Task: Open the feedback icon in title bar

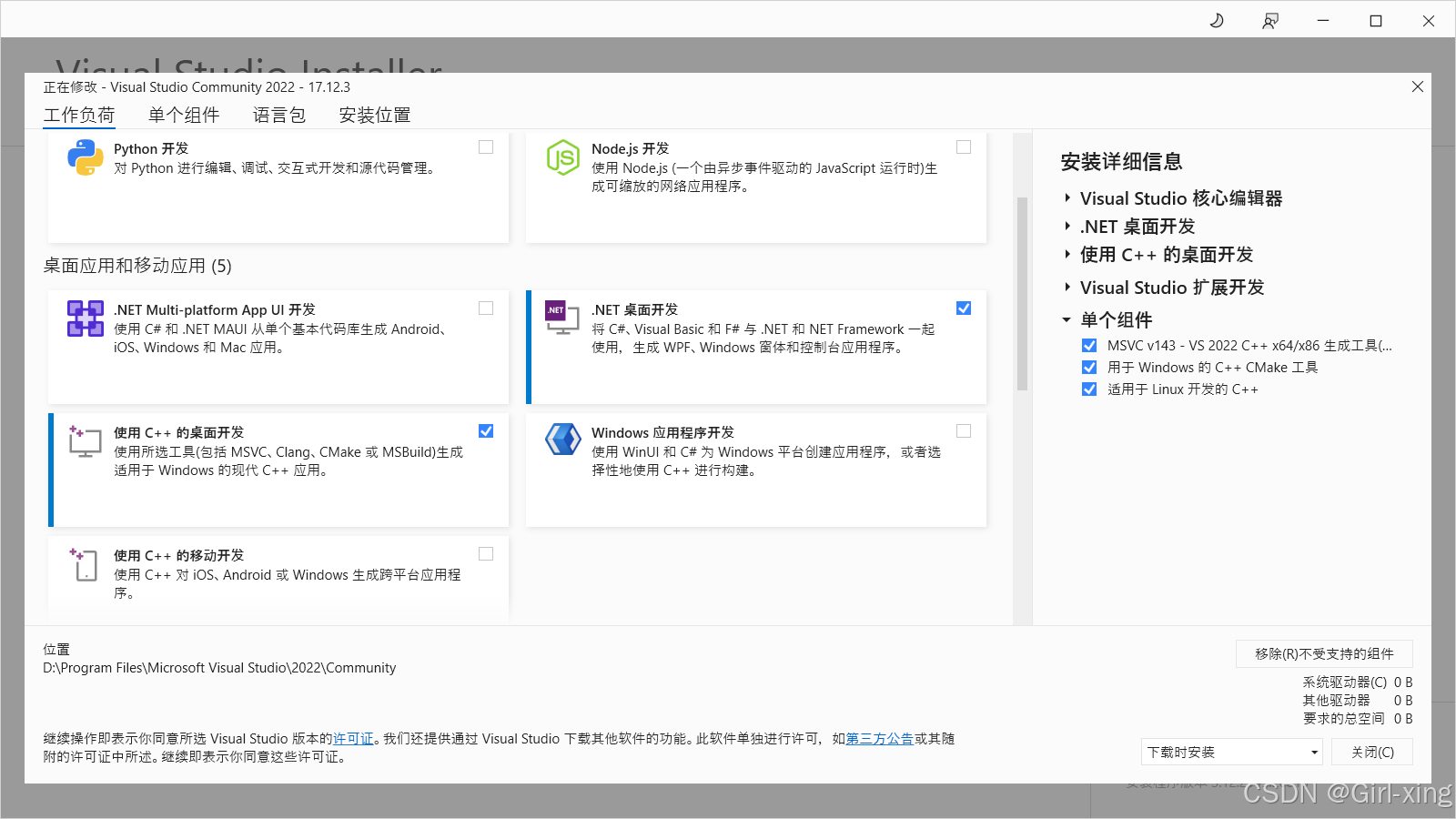Action: click(1269, 20)
